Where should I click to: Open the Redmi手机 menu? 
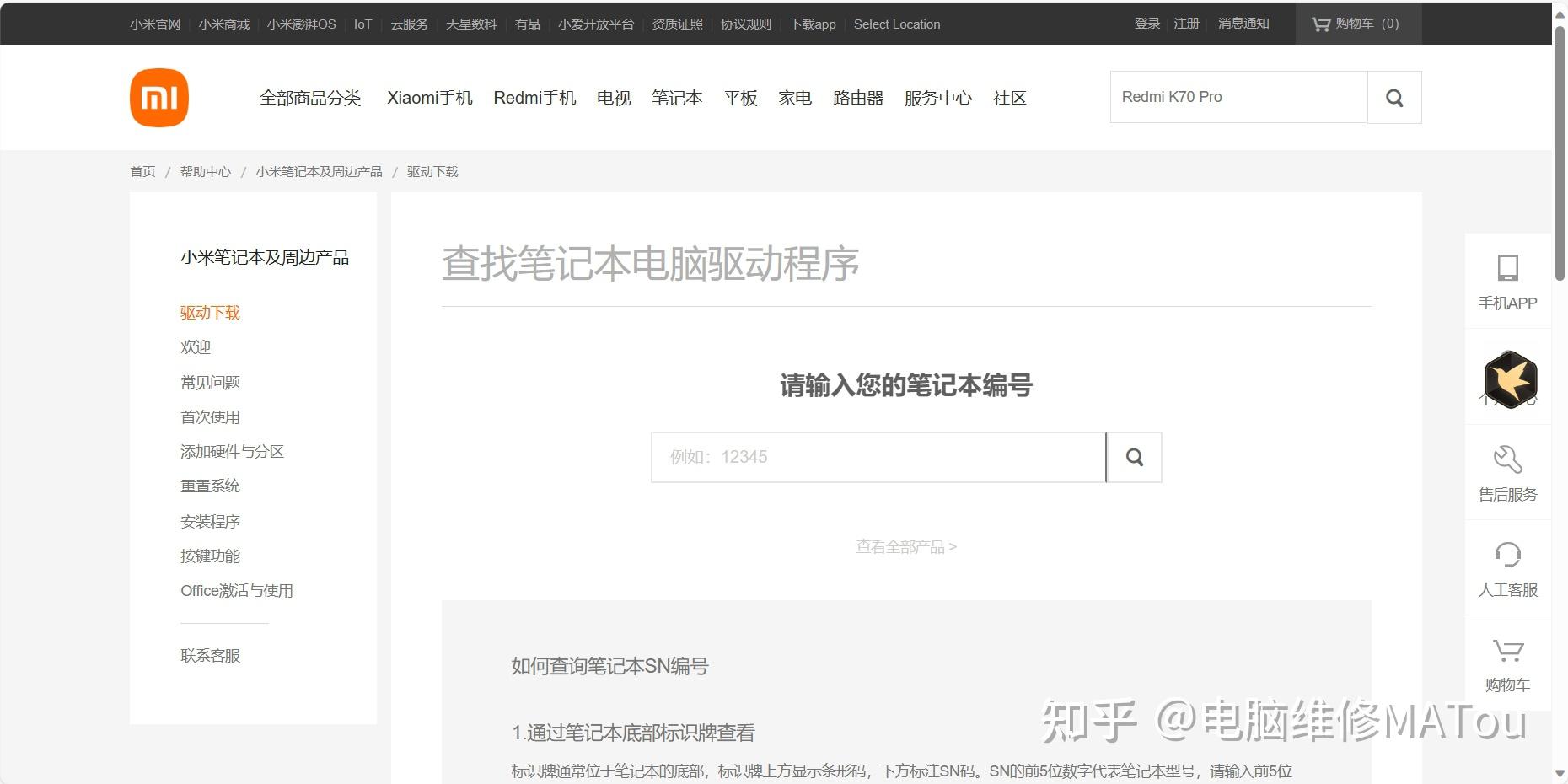click(534, 98)
